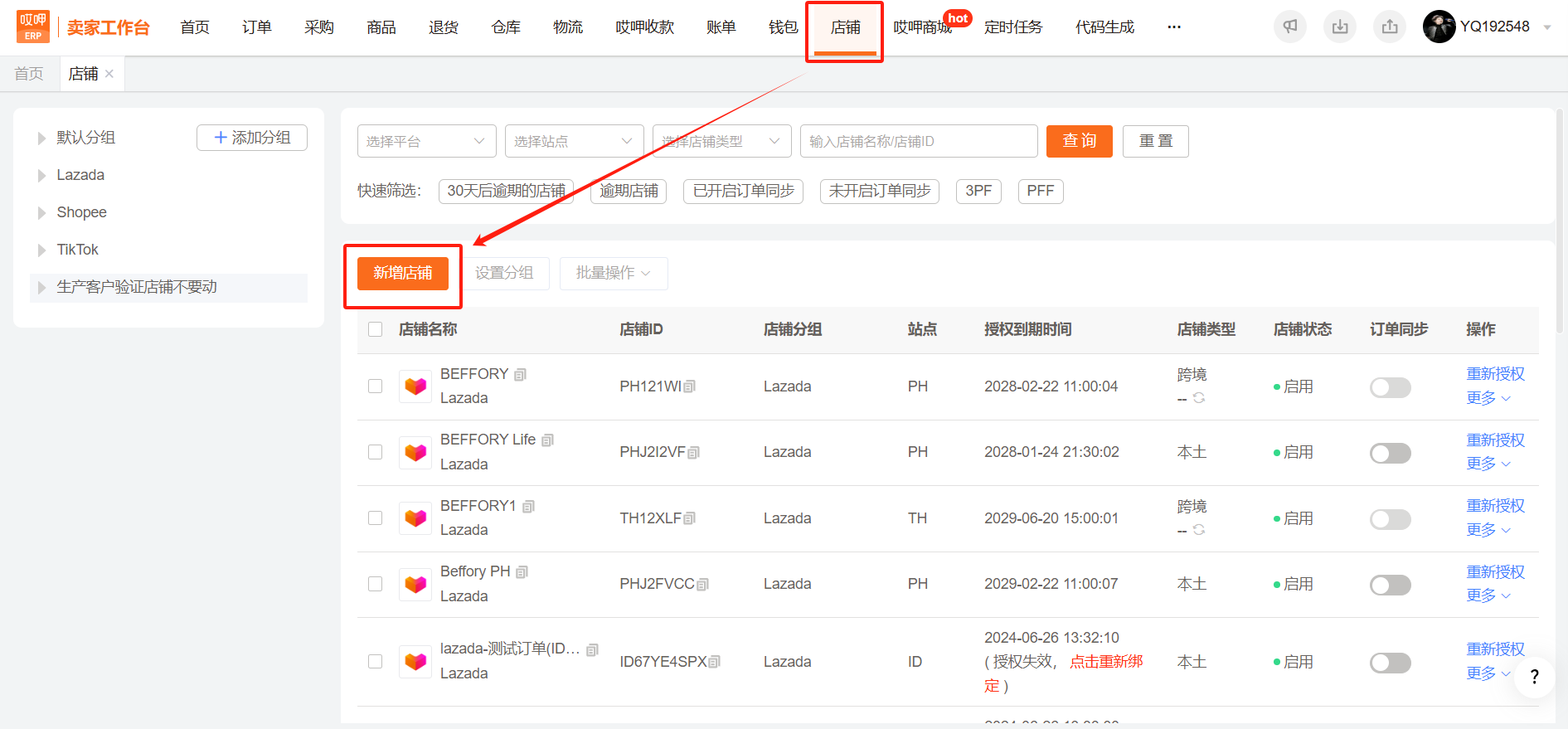Copy the BEFFORY Life store name icon
The width and height of the screenshot is (1568, 729).
[548, 440]
